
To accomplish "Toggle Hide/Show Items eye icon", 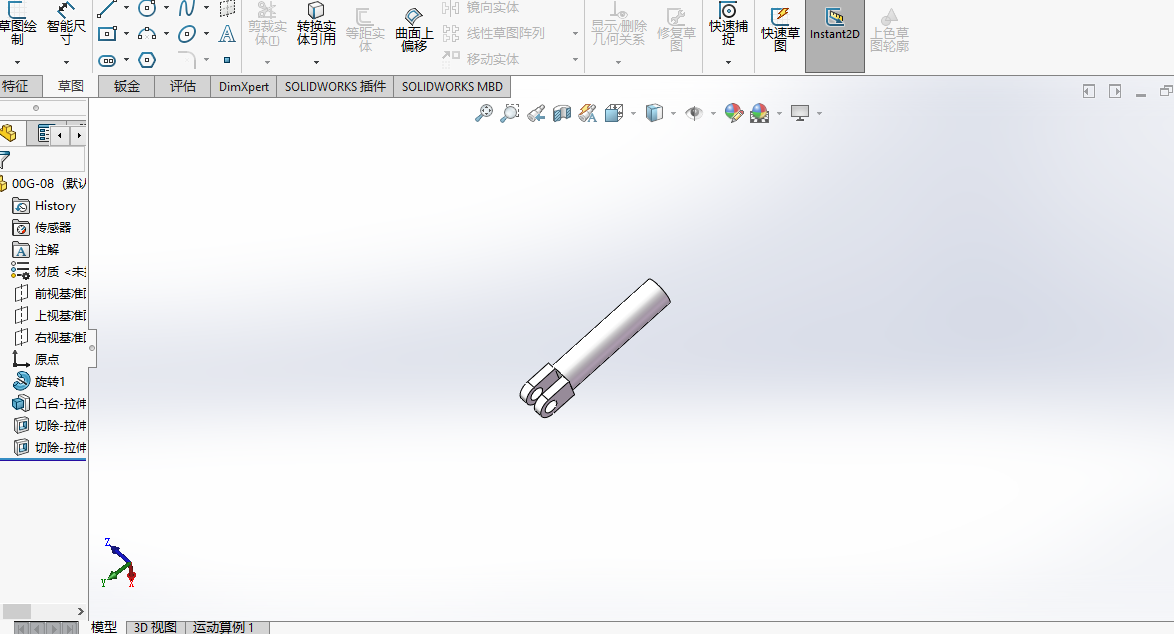I will point(694,113).
